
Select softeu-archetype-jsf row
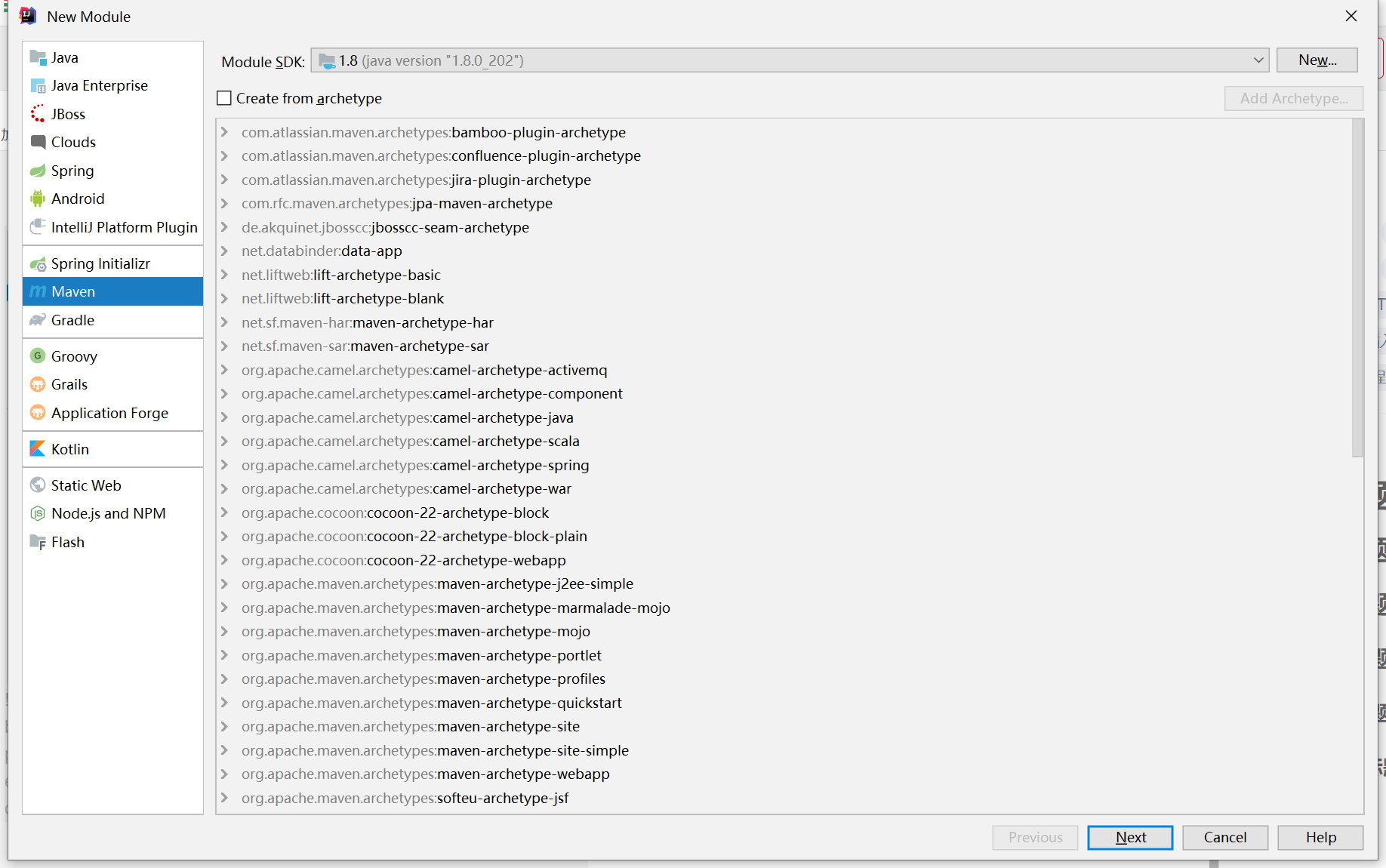tap(784, 798)
